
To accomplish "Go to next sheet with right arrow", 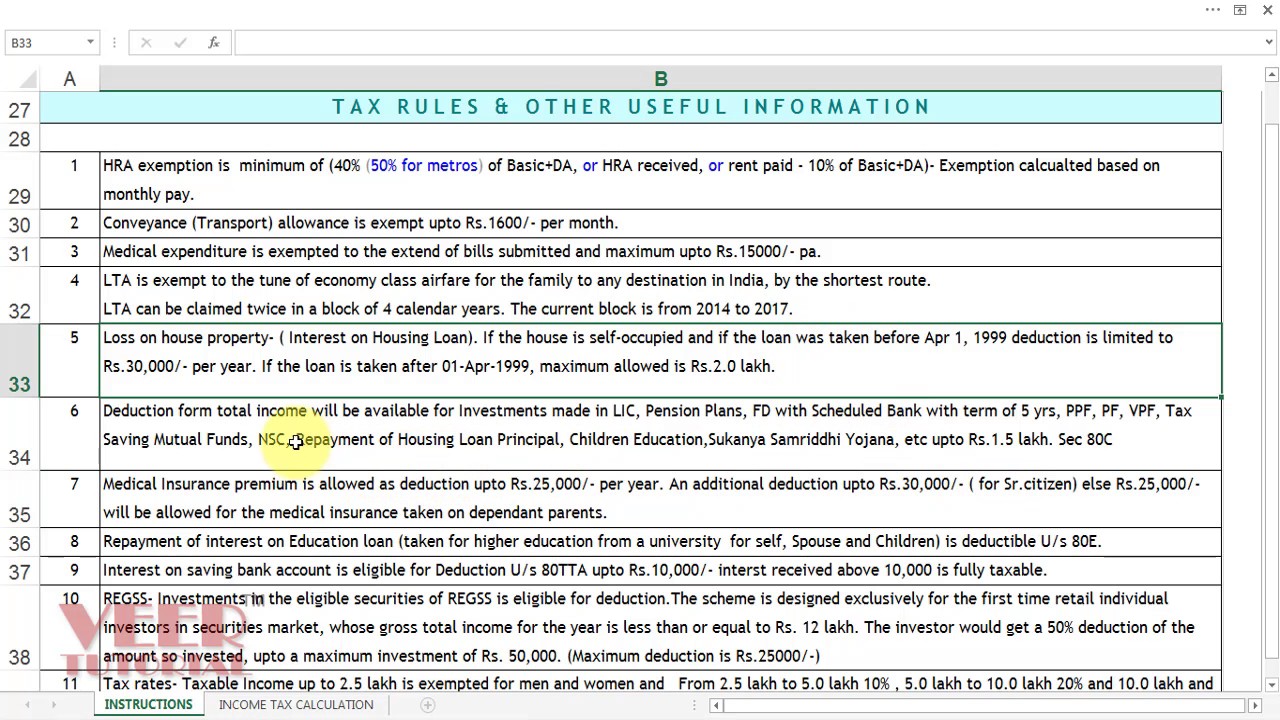I will [53, 705].
